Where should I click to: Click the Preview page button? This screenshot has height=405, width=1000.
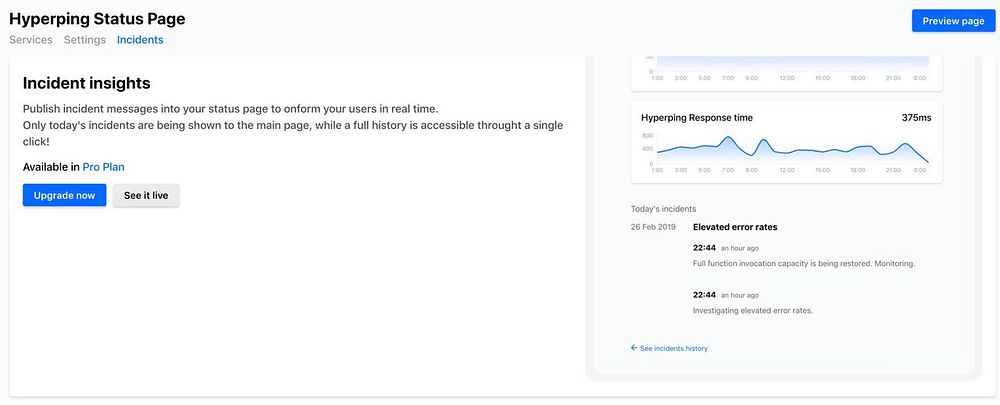point(953,21)
